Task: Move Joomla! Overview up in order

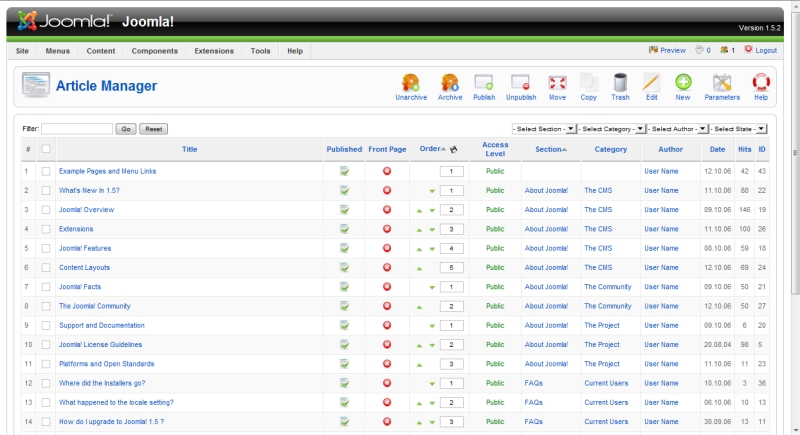Action: tap(419, 210)
